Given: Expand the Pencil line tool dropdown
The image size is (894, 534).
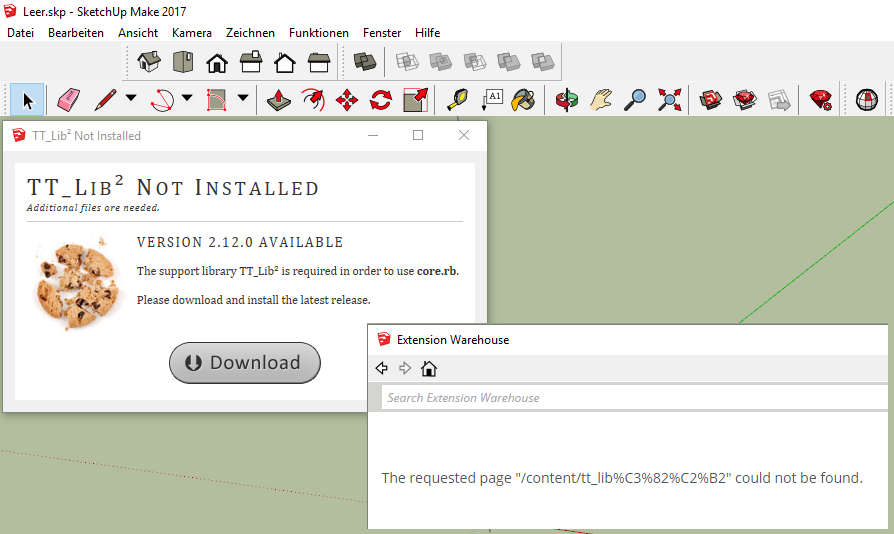Looking at the screenshot, I should [131, 100].
